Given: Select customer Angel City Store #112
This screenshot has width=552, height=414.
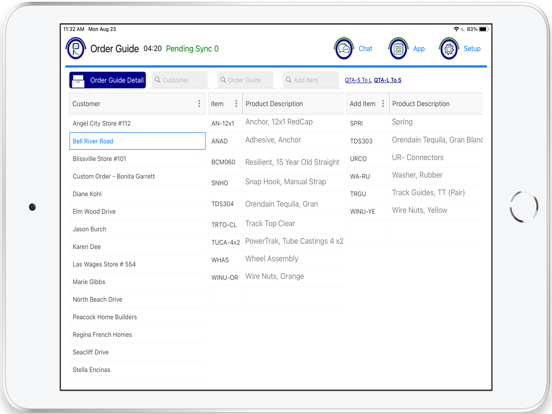Looking at the screenshot, I should (137, 123).
